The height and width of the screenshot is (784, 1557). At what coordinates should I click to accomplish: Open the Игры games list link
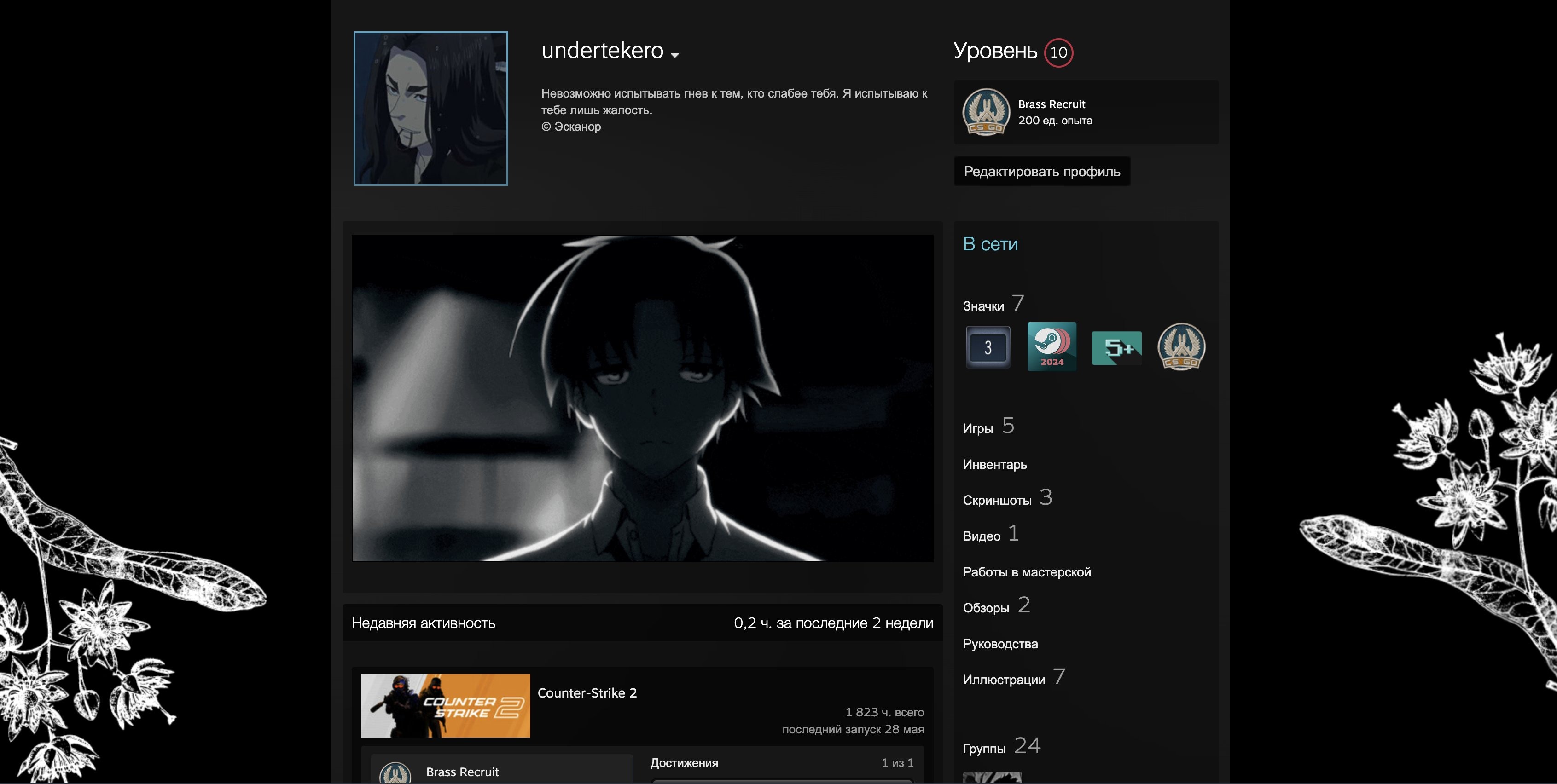point(988,427)
